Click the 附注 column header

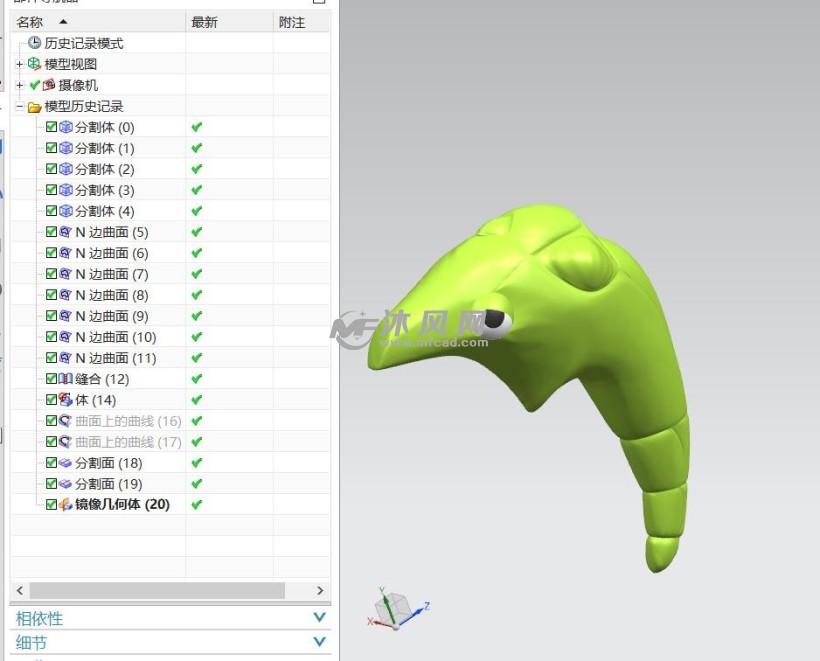[302, 22]
